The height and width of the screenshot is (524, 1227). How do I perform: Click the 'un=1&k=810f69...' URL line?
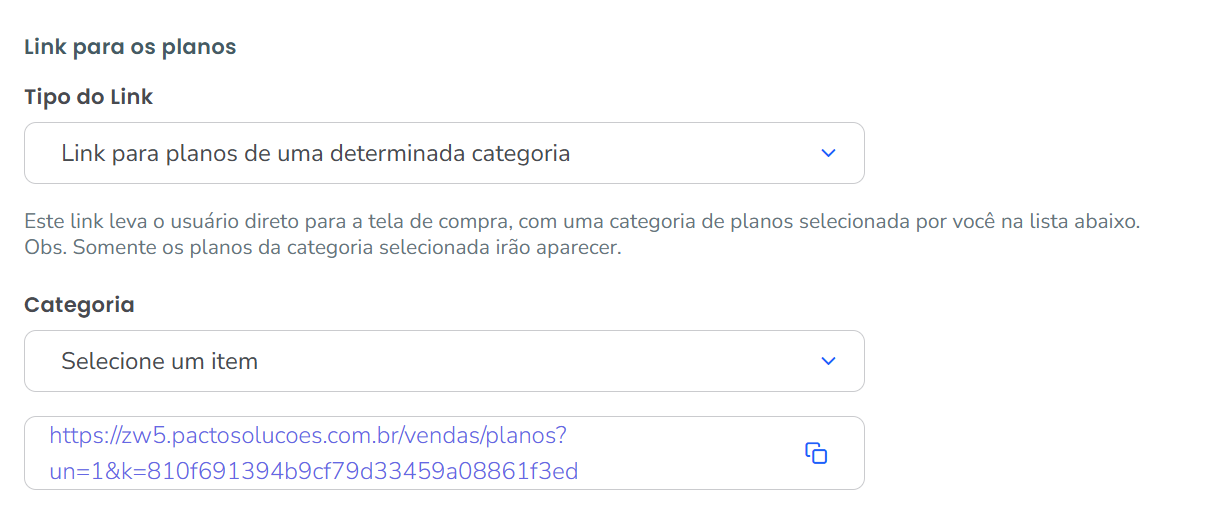pyautogui.click(x=313, y=471)
